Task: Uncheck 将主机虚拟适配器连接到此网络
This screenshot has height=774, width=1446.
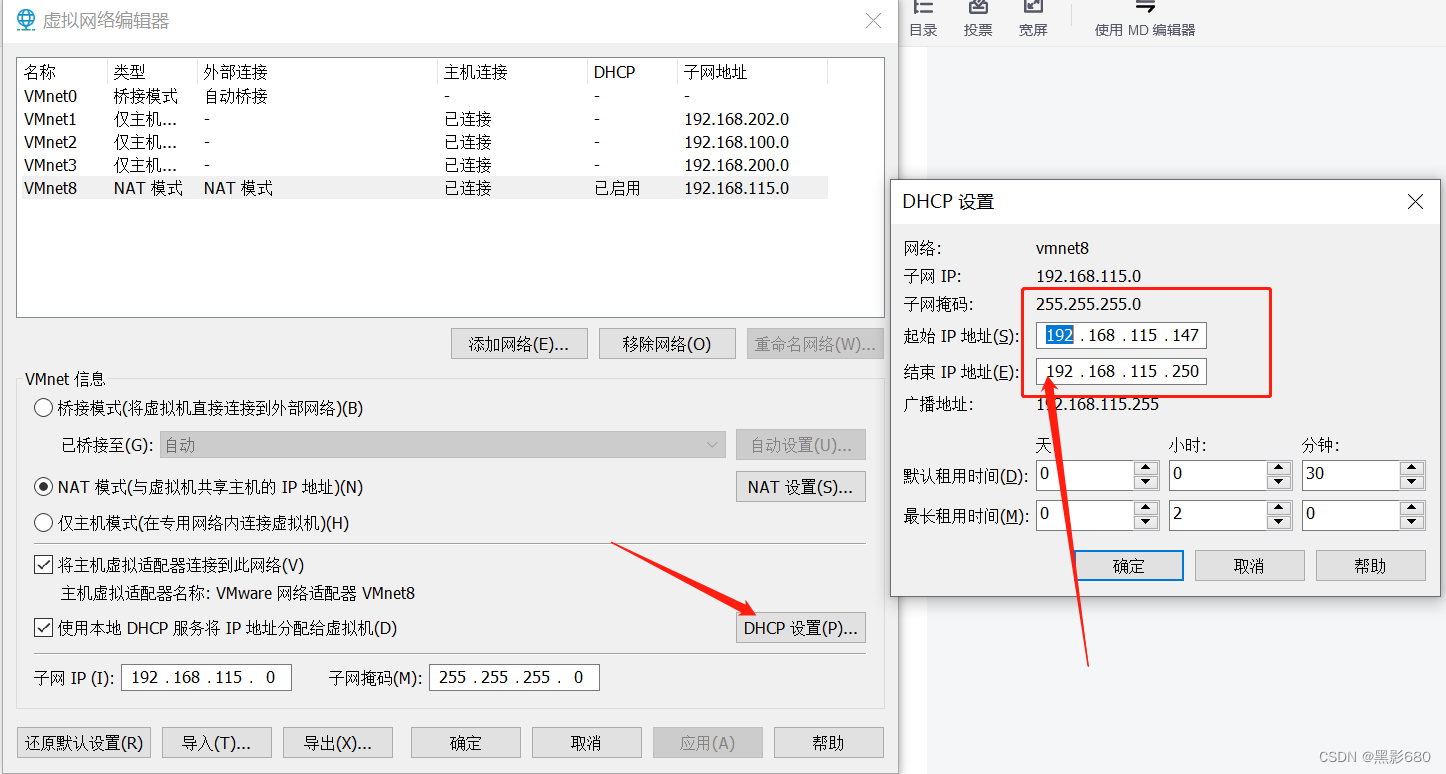Action: 43,565
